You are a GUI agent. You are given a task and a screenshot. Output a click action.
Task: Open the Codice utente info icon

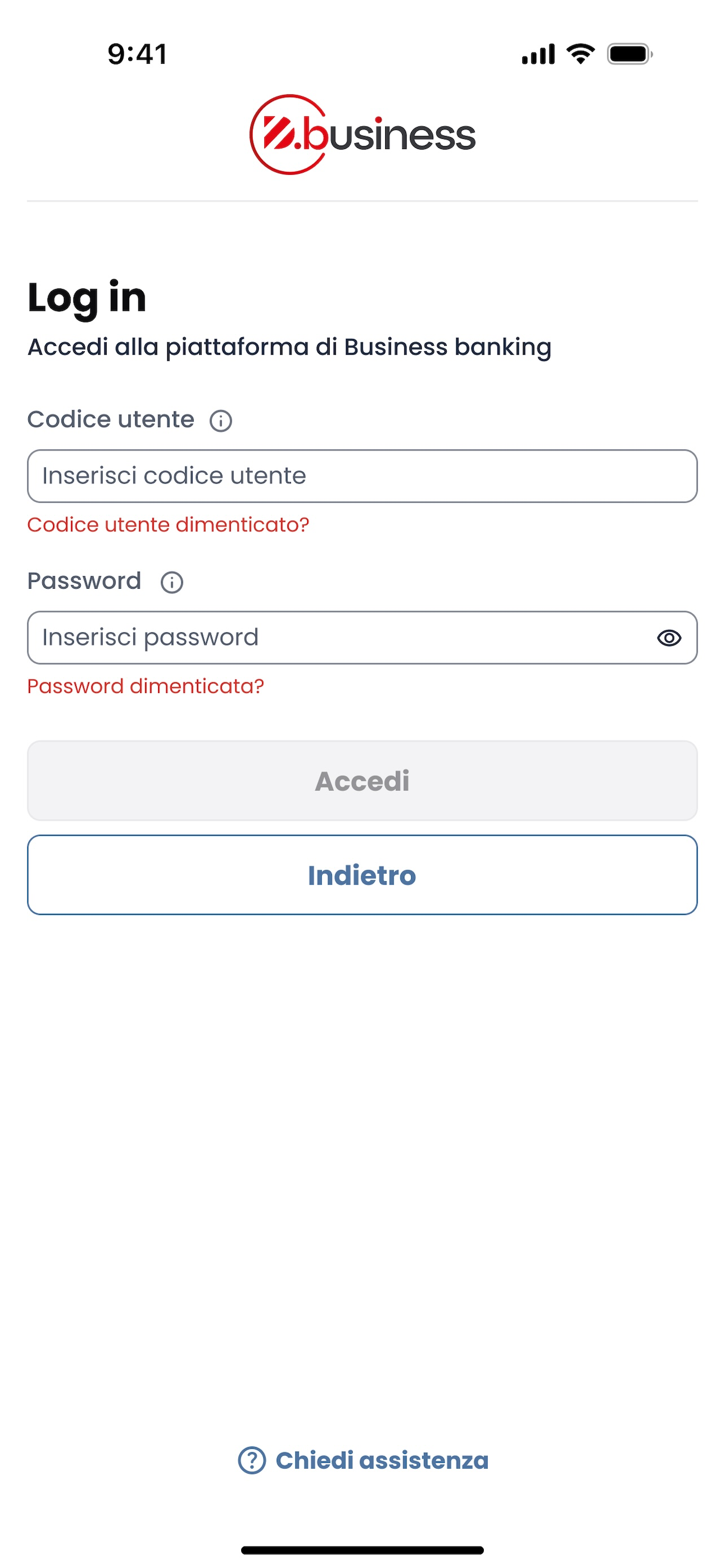[221, 421]
